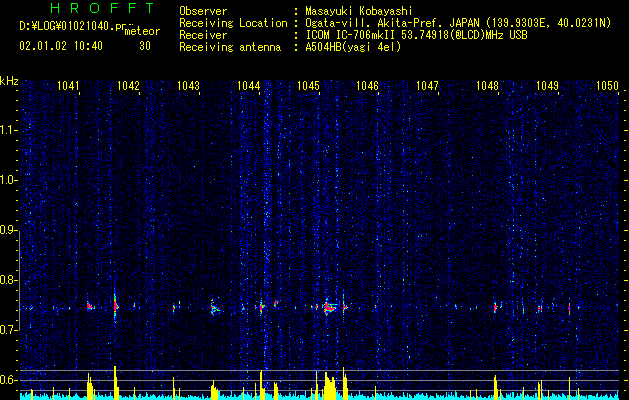Click the date stamp 02.01.02 10:40
Screen dimensions: 629x400
pyautogui.click(x=61, y=46)
